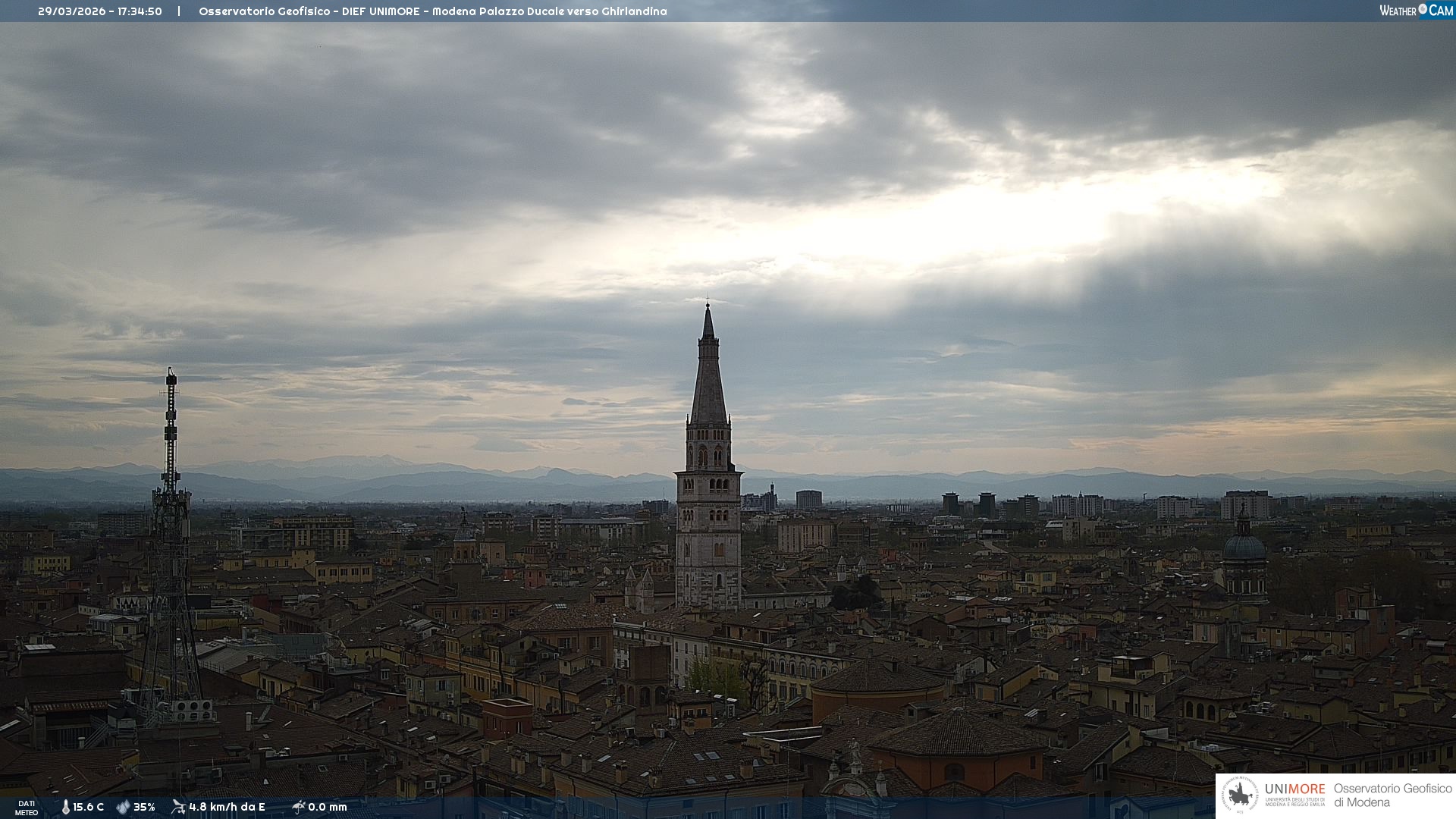Click the wind anemometer icon
The height and width of the screenshot is (819, 1456).
pos(178,807)
